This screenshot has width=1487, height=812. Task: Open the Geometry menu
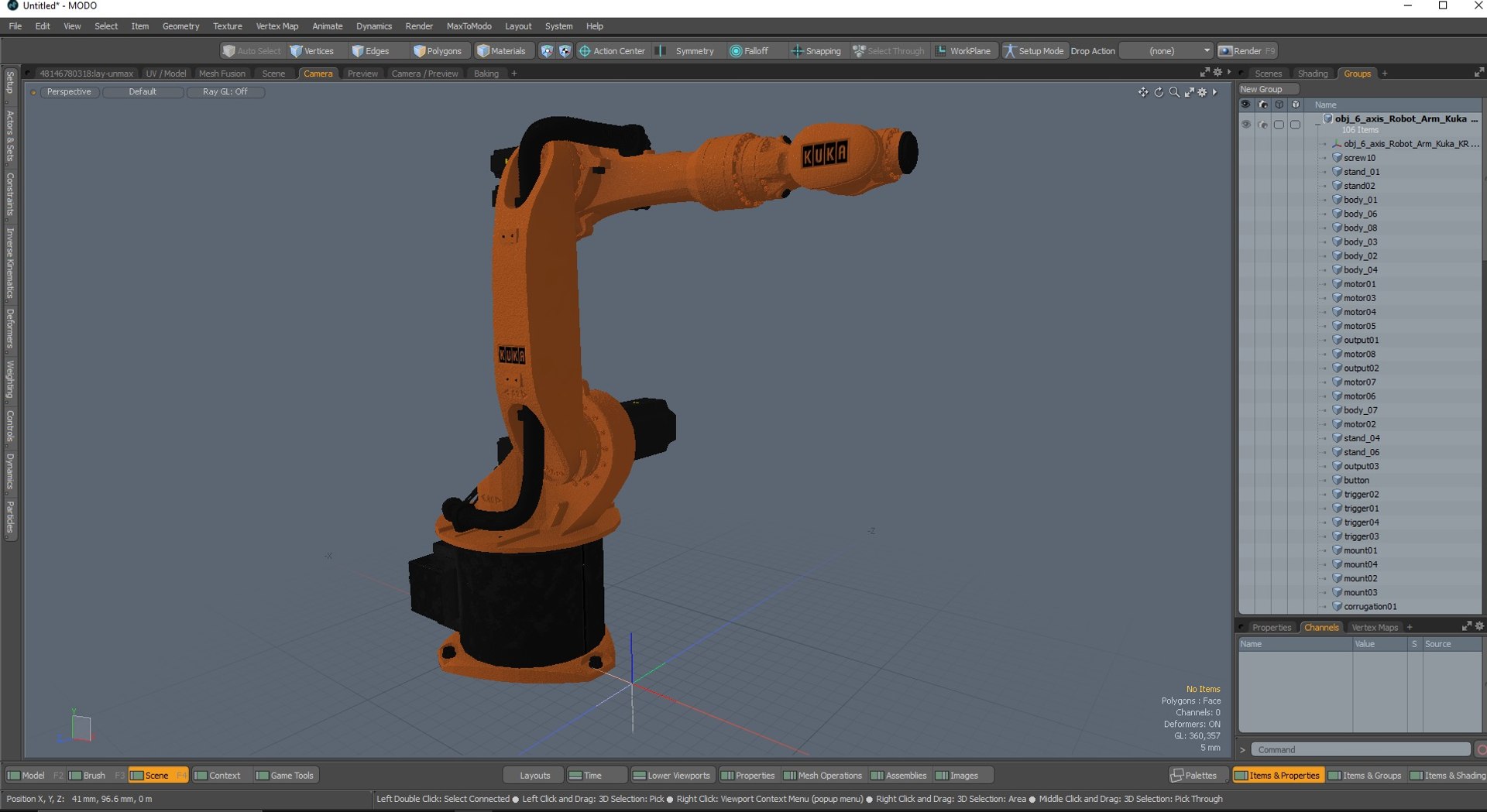point(180,26)
